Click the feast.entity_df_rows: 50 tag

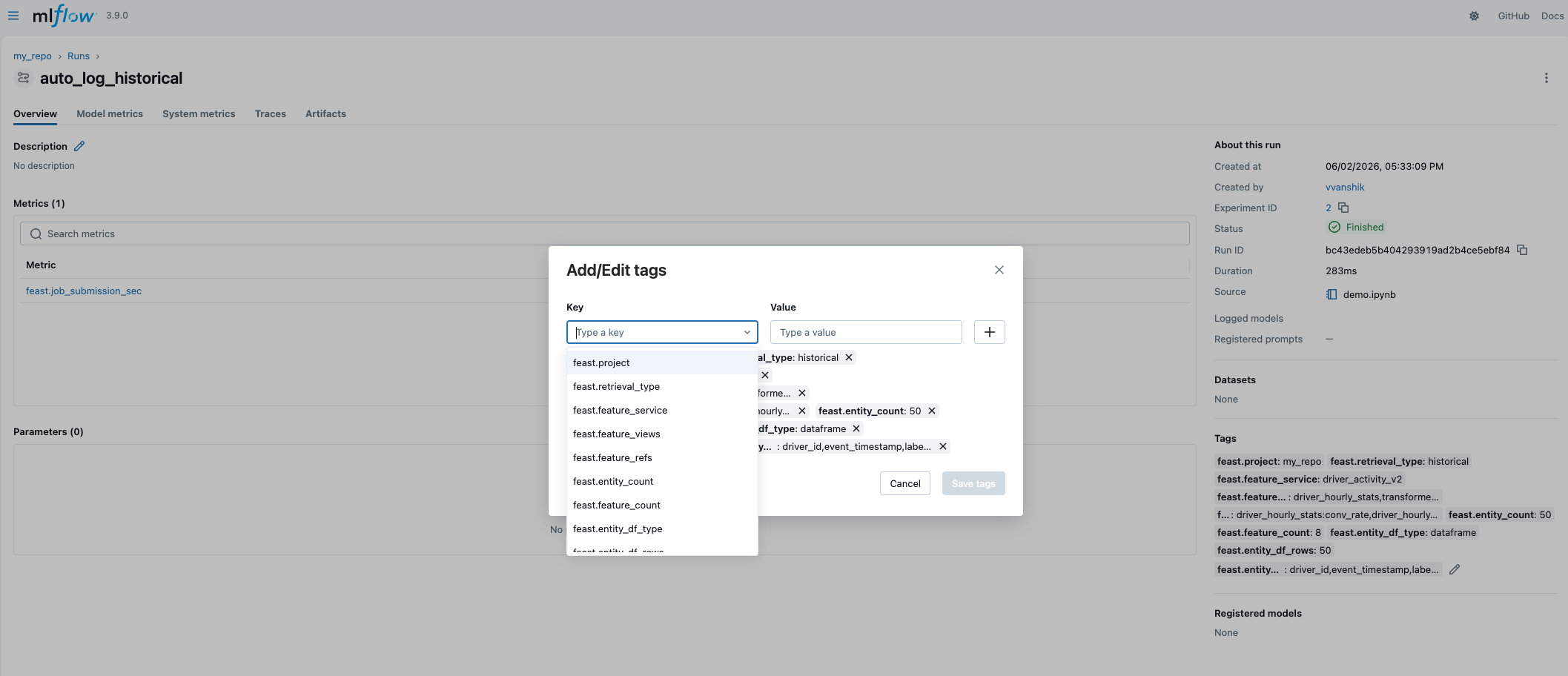1274,551
